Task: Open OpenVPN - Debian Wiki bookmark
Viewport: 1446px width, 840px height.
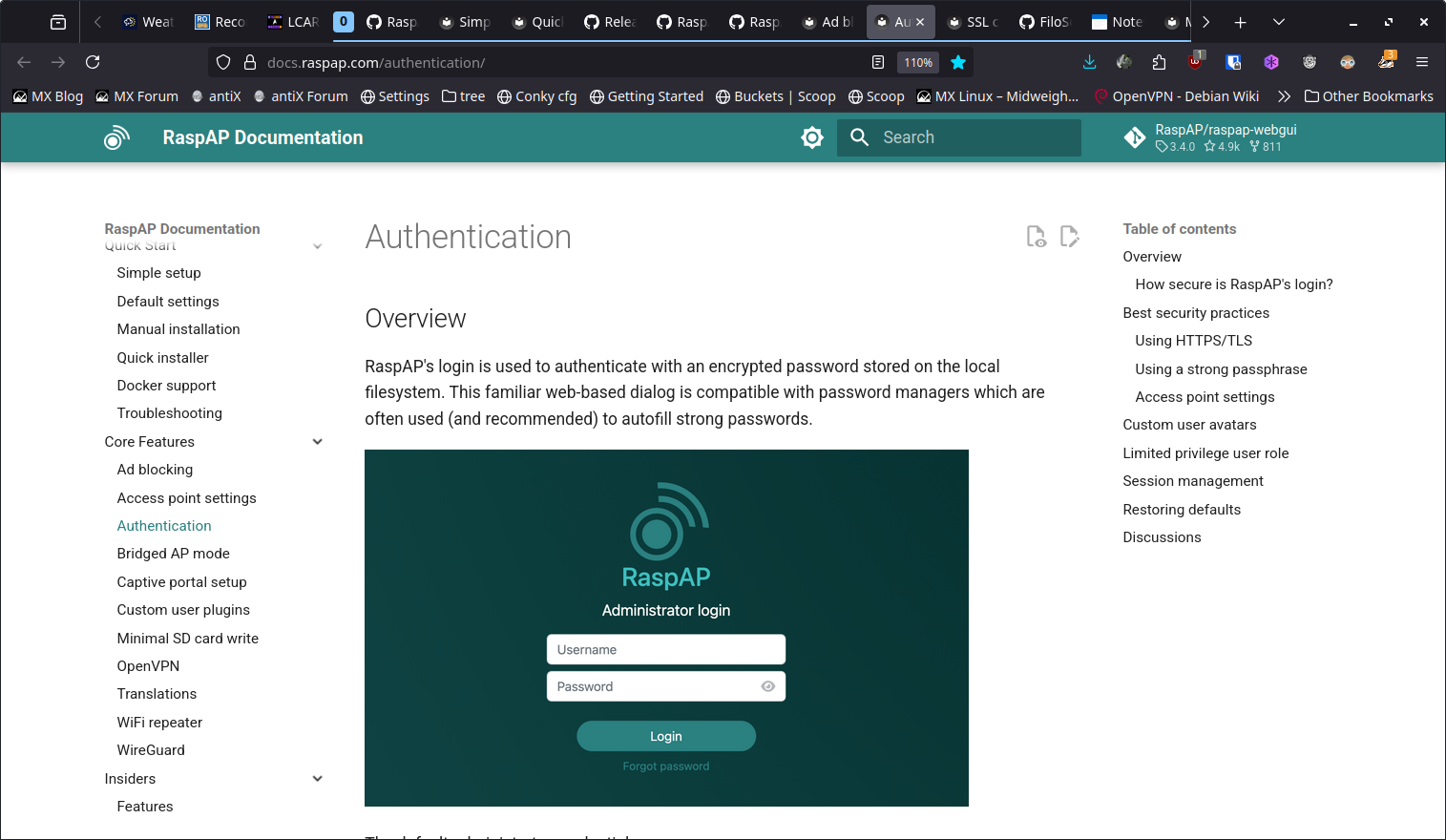Action: coord(1176,96)
